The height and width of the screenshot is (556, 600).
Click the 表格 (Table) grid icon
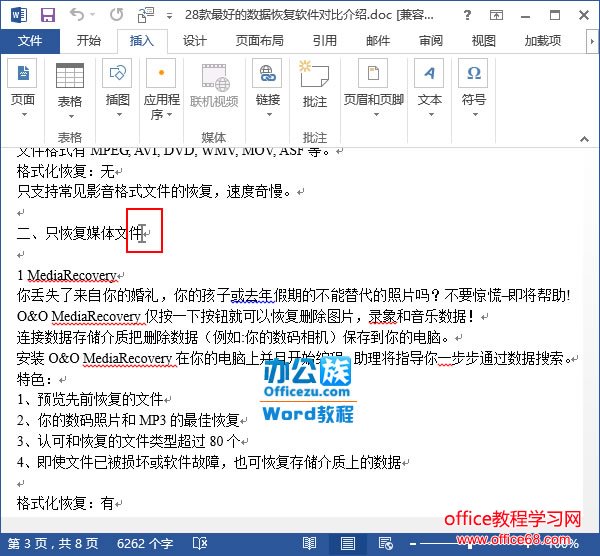click(x=70, y=75)
